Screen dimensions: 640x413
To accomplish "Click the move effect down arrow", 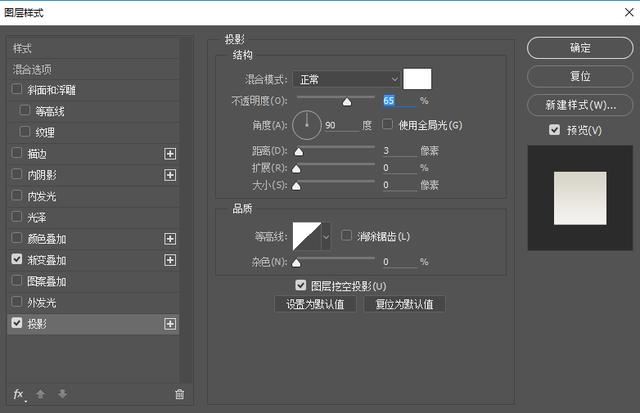I will [62, 394].
